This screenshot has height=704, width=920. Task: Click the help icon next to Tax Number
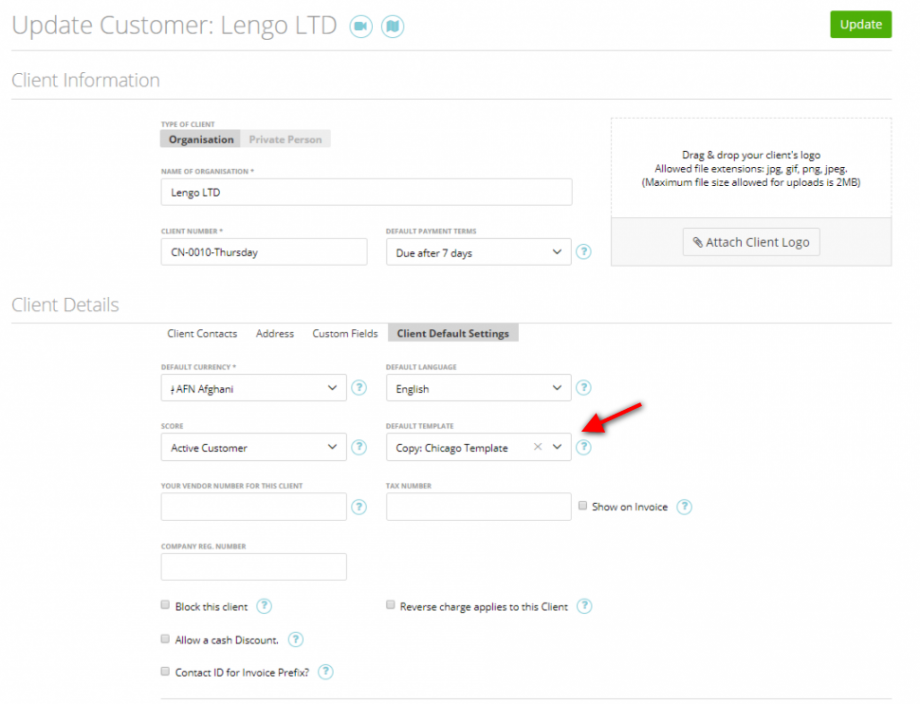(x=684, y=507)
